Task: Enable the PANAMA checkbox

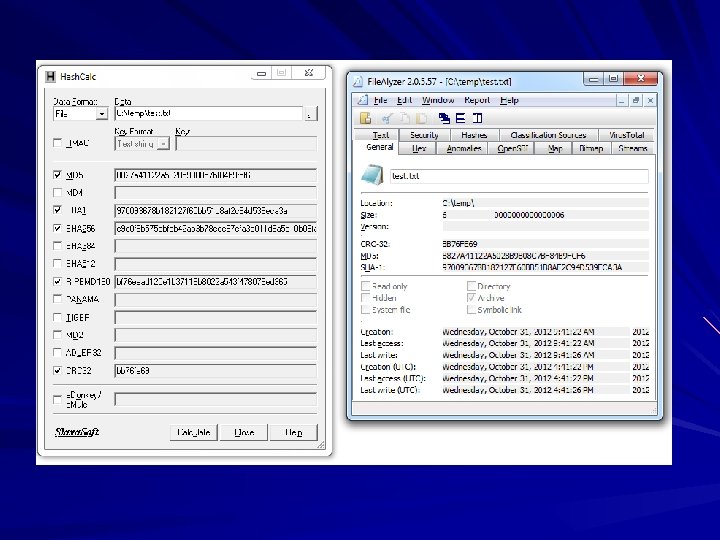Action: click(x=57, y=299)
